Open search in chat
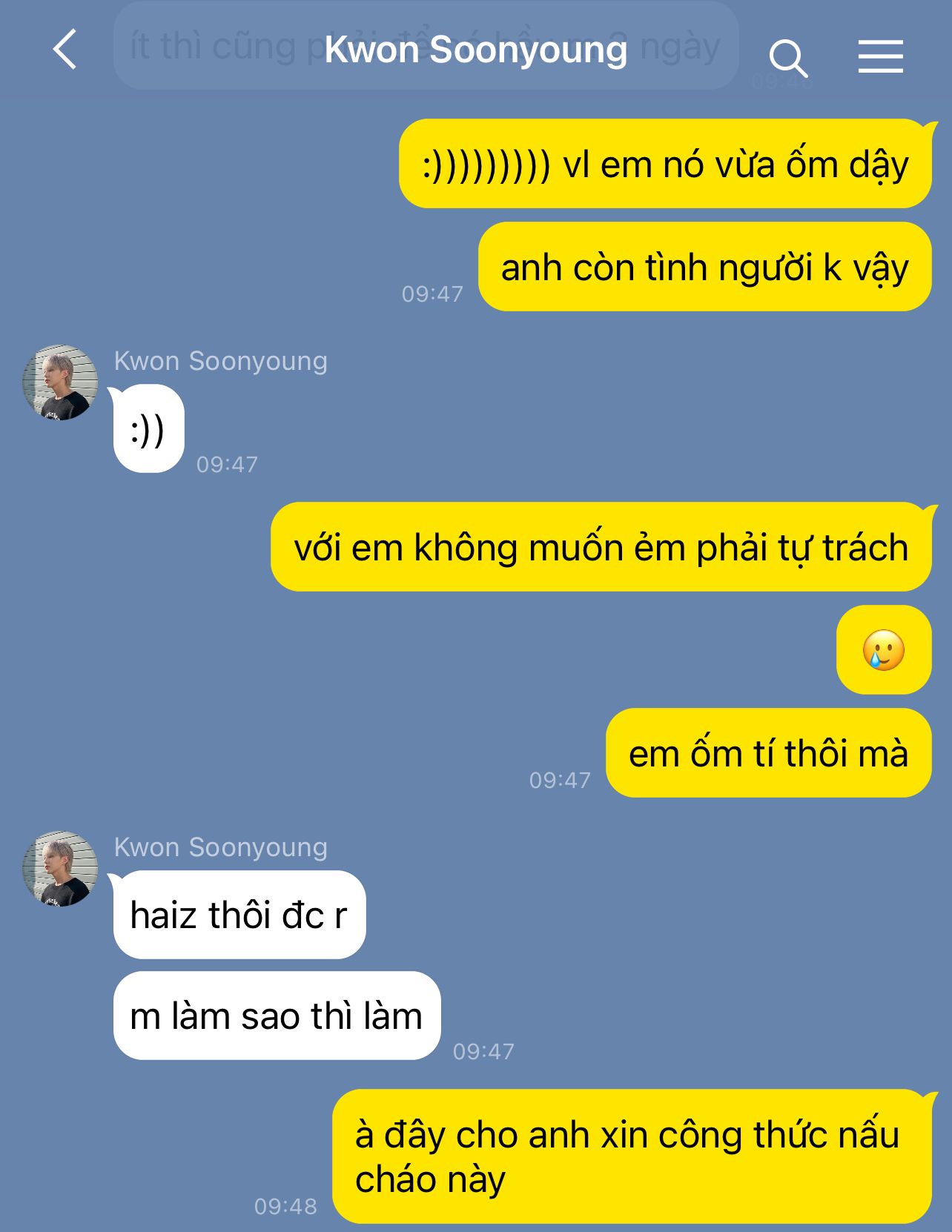The width and height of the screenshot is (952, 1232). coord(787,59)
